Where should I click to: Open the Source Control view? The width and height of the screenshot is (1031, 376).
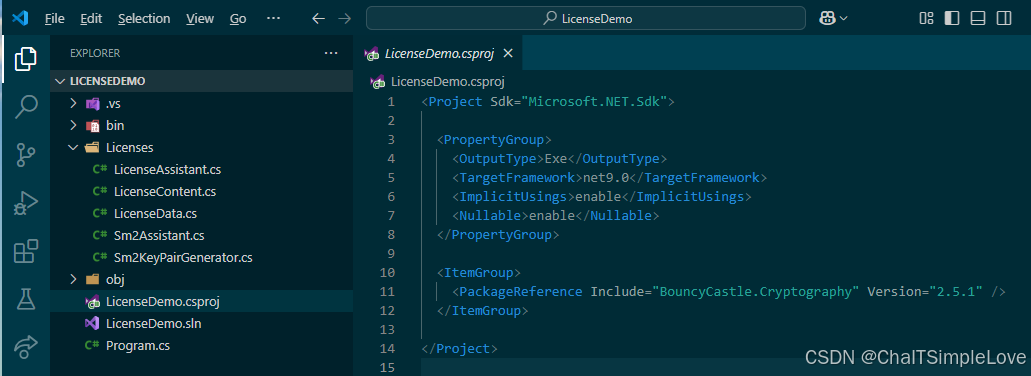pos(25,155)
